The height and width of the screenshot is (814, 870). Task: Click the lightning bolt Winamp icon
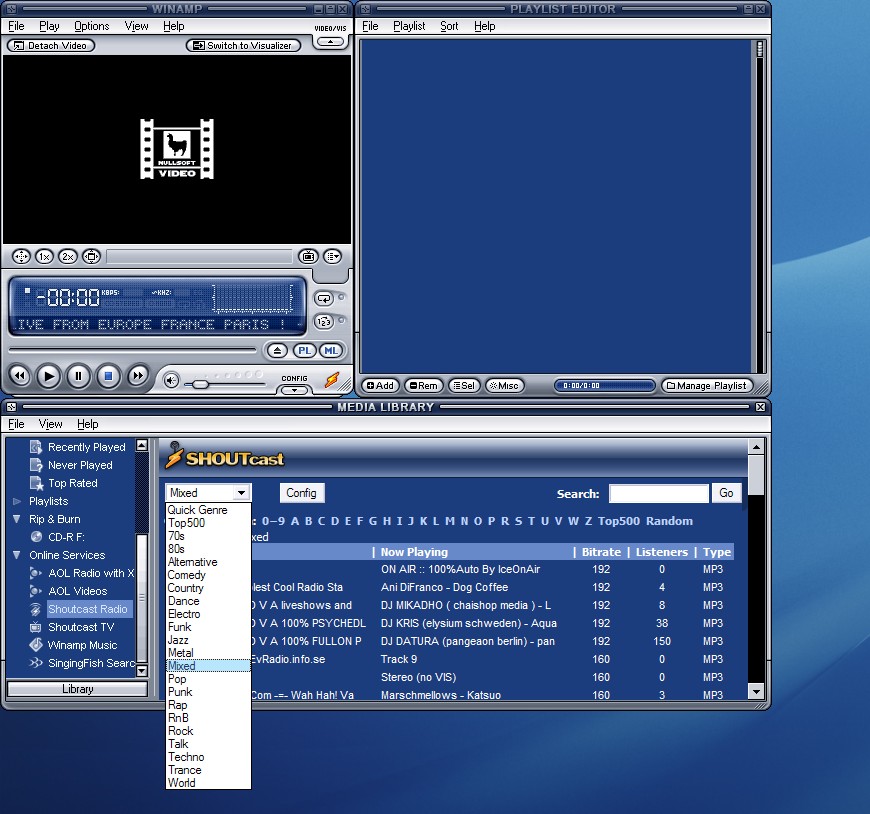point(332,380)
